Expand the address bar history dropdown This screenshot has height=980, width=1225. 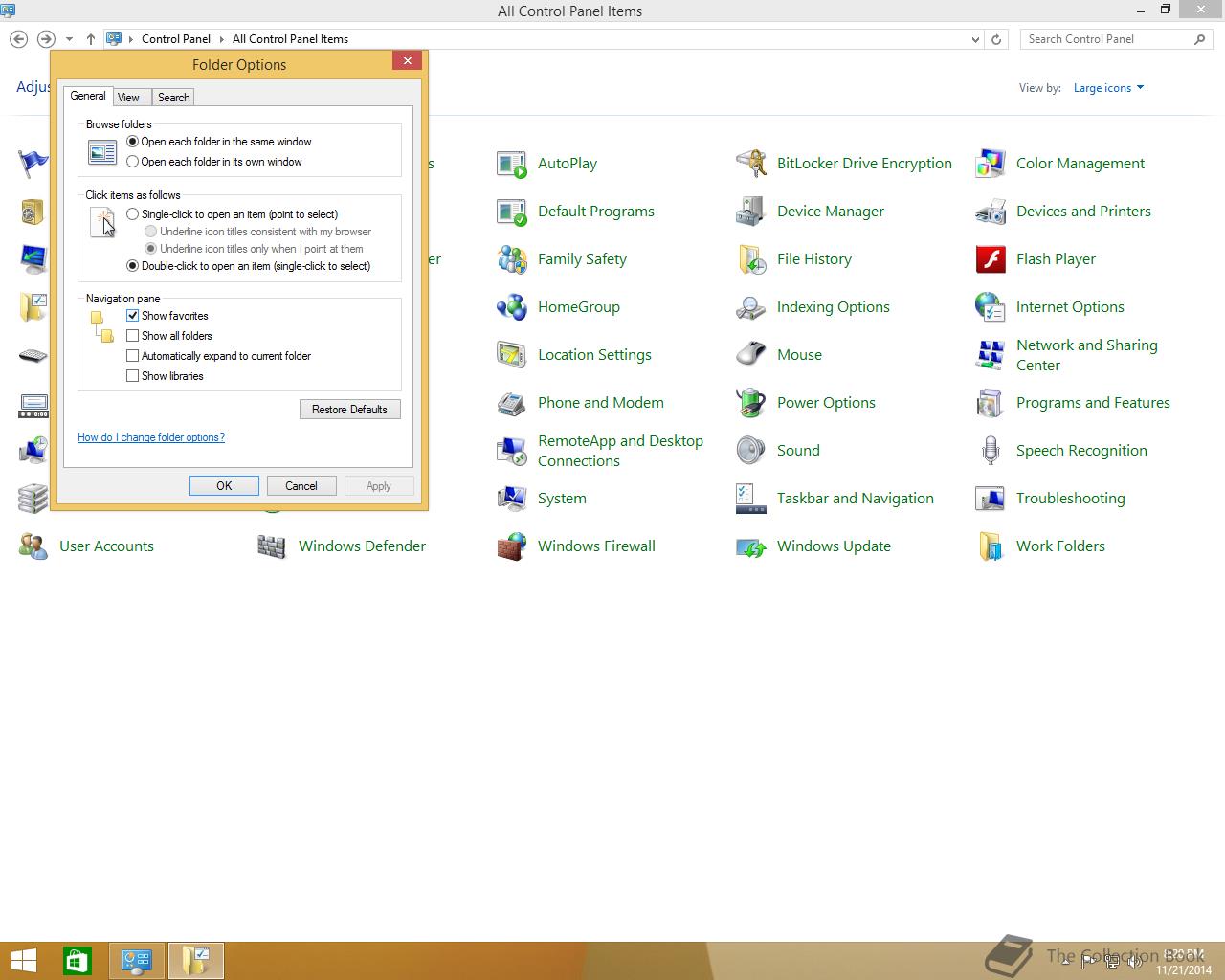pos(975,39)
